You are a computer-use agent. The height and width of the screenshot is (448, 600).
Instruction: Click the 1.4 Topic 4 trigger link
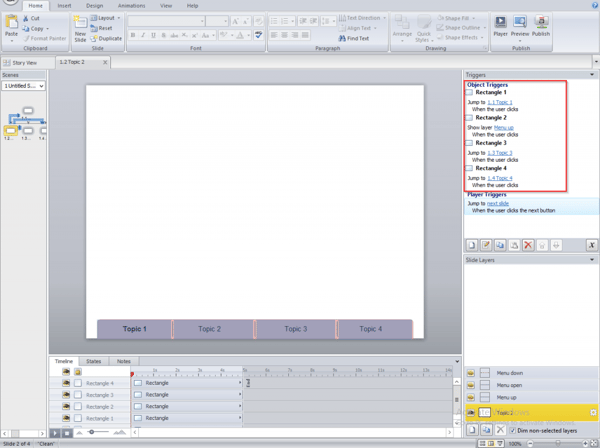[500, 178]
